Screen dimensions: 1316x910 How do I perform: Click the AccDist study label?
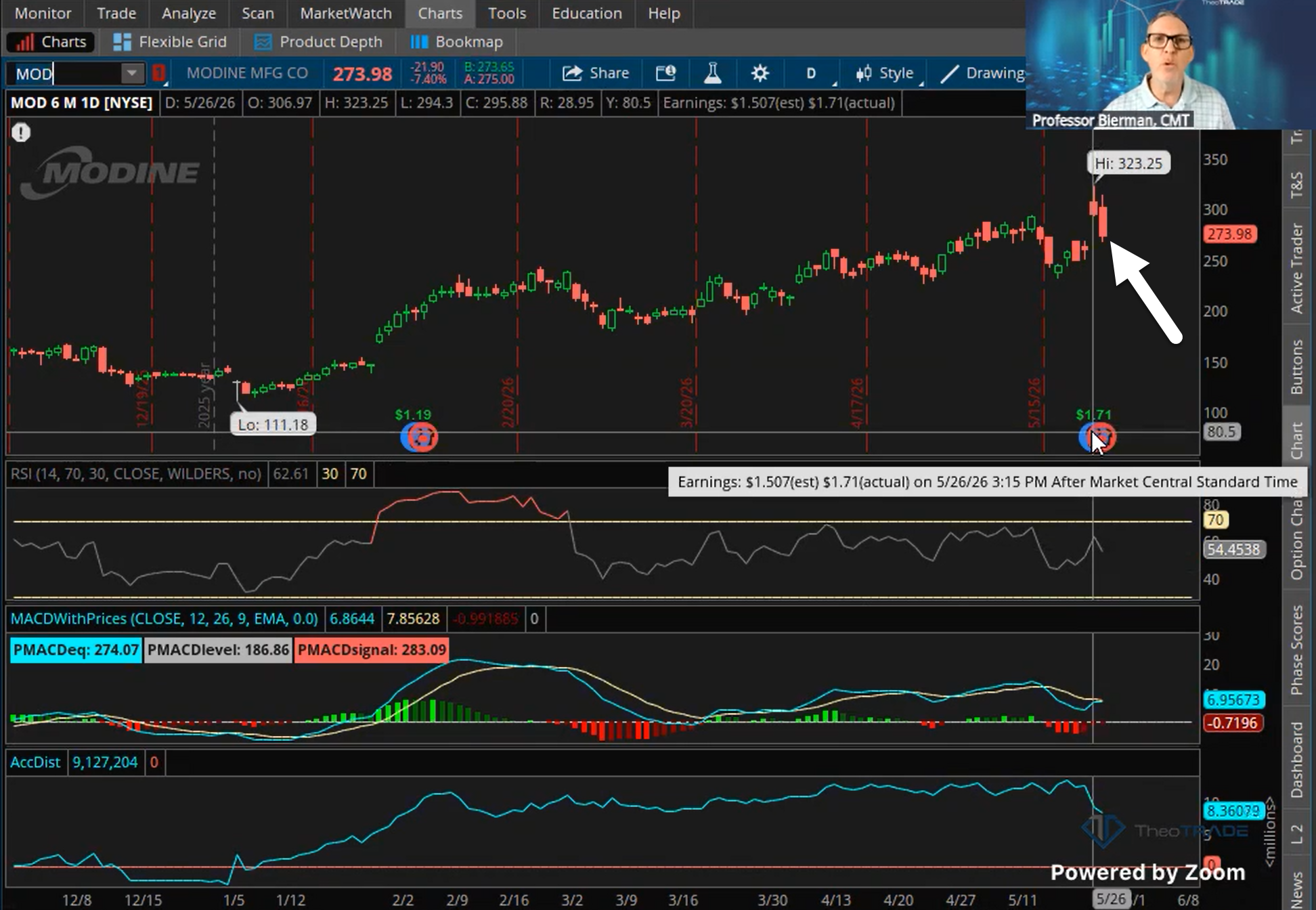tap(35, 762)
